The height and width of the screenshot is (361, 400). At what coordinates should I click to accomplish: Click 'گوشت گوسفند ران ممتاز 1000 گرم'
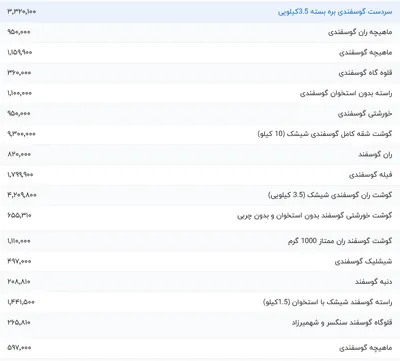(x=340, y=241)
